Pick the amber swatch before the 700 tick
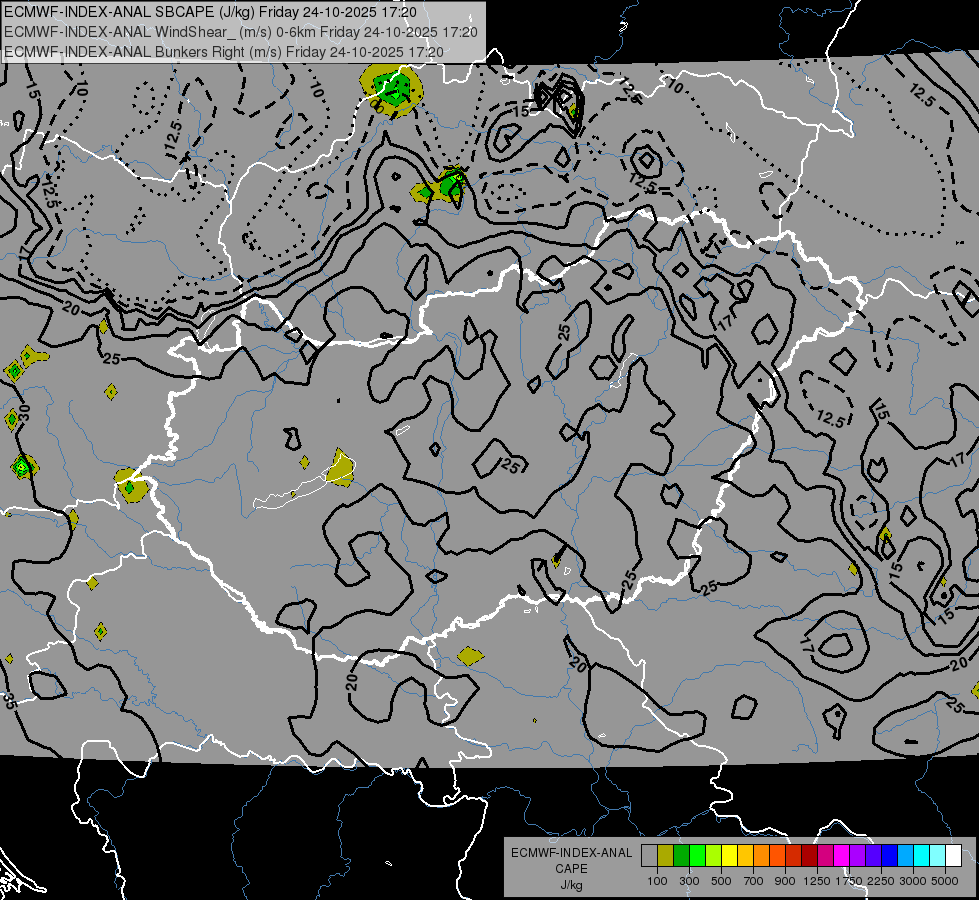The image size is (979, 900). point(745,856)
